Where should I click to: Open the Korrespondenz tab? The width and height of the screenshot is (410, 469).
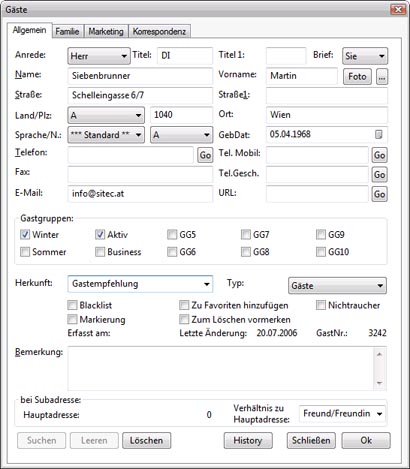159,31
